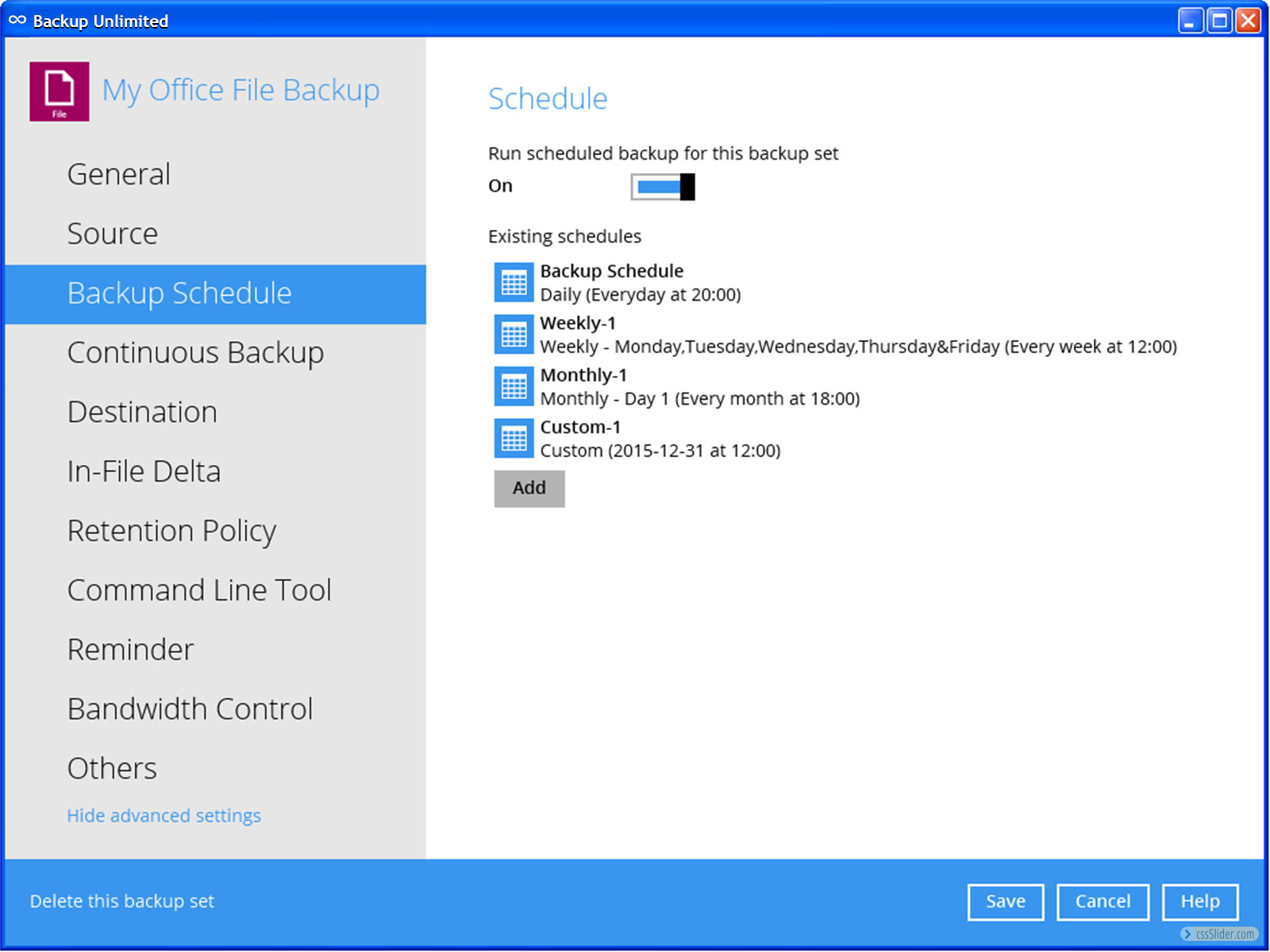Open the Weekly-1 schedule calendar icon
The height and width of the screenshot is (952, 1270).
click(514, 335)
